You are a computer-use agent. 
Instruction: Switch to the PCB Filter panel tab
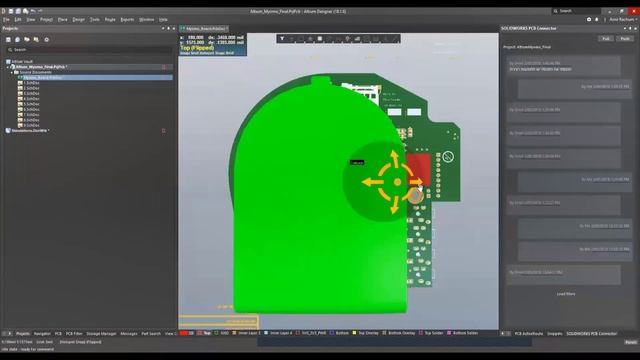[74, 333]
